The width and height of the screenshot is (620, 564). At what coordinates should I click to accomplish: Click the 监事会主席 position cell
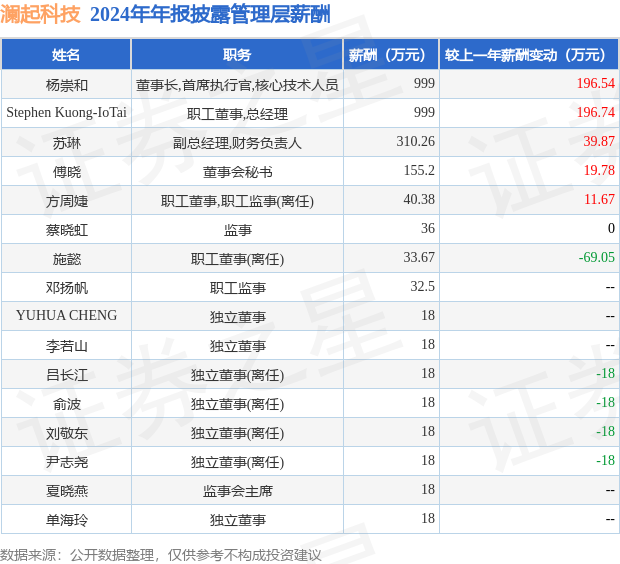tap(237, 491)
